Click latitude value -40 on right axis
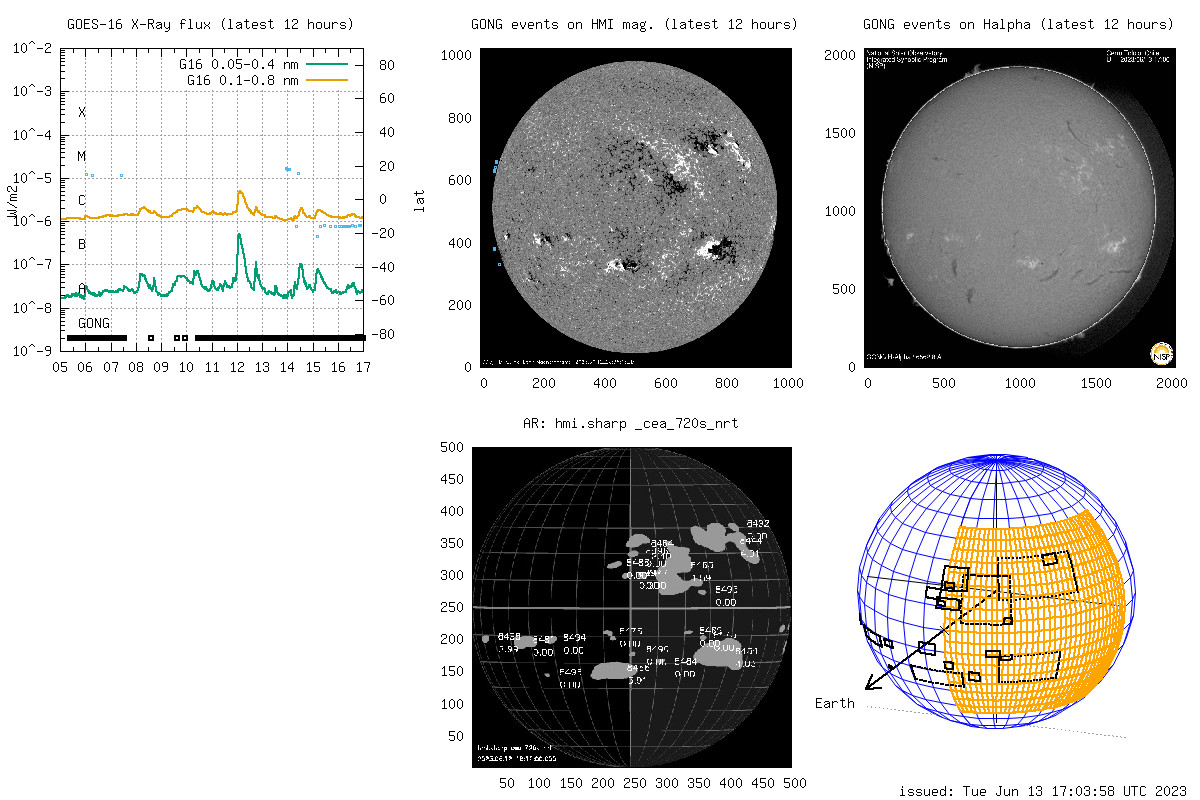Image resolution: width=1200 pixels, height=800 pixels. click(385, 267)
